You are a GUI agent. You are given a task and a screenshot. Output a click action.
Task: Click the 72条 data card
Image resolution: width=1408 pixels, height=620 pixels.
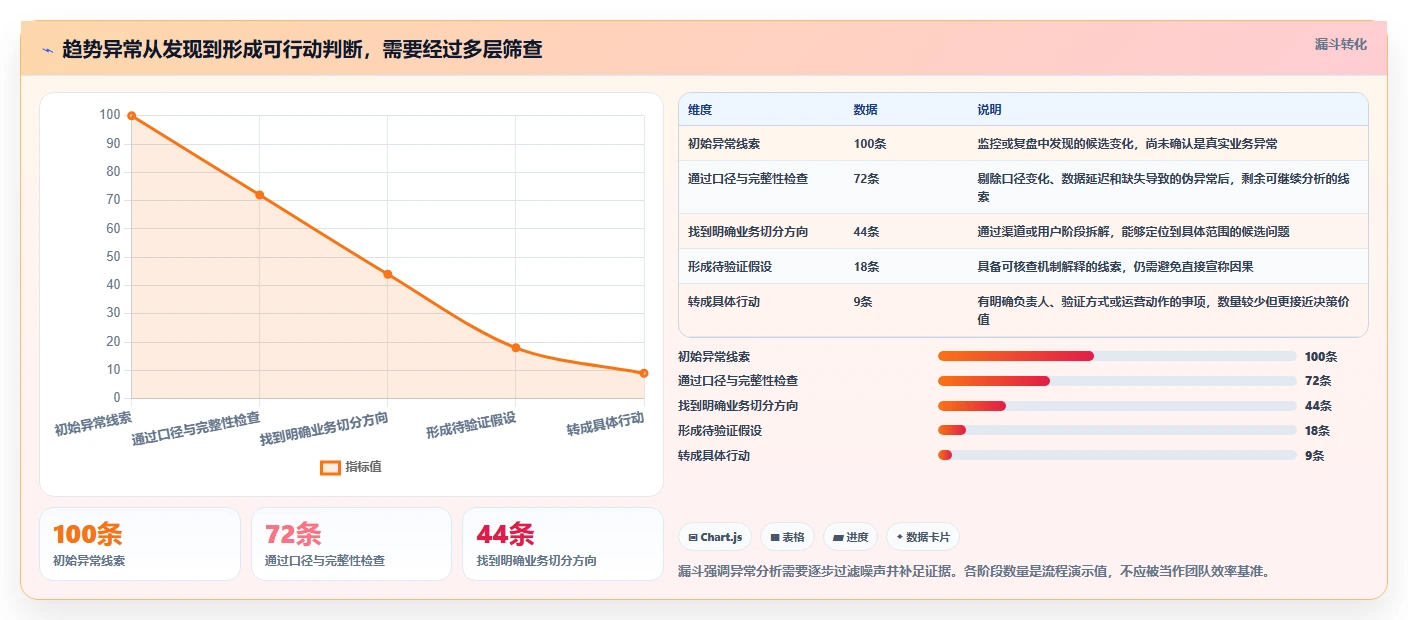[352, 544]
